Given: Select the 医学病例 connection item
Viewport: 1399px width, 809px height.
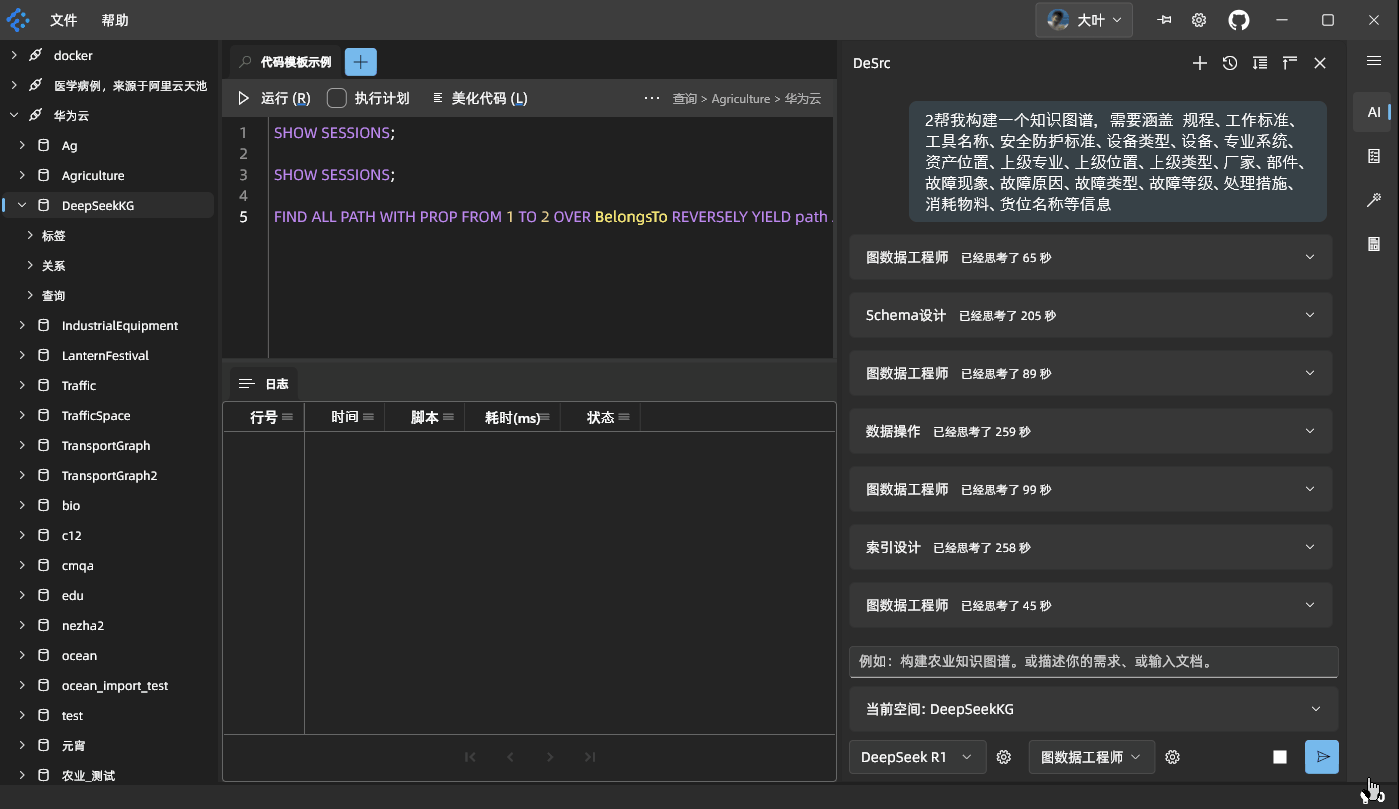Looking at the screenshot, I should pyautogui.click(x=130, y=85).
